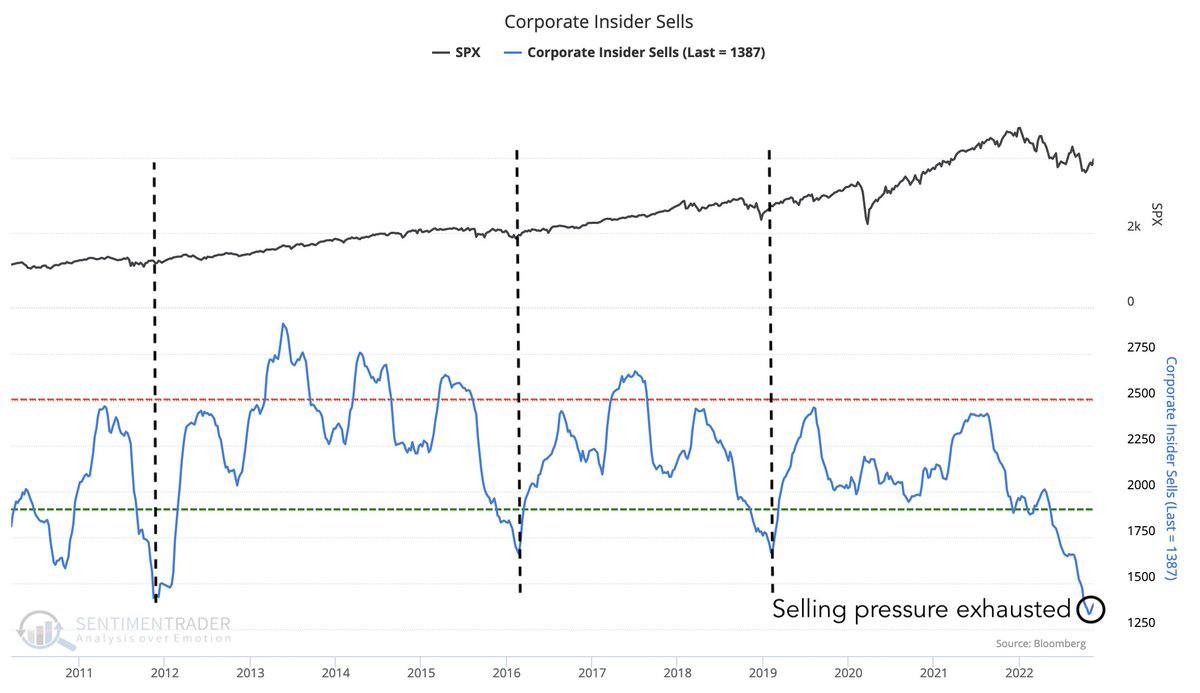Select the 2016 x-axis label
Image resolution: width=1200 pixels, height=693 pixels.
[507, 672]
